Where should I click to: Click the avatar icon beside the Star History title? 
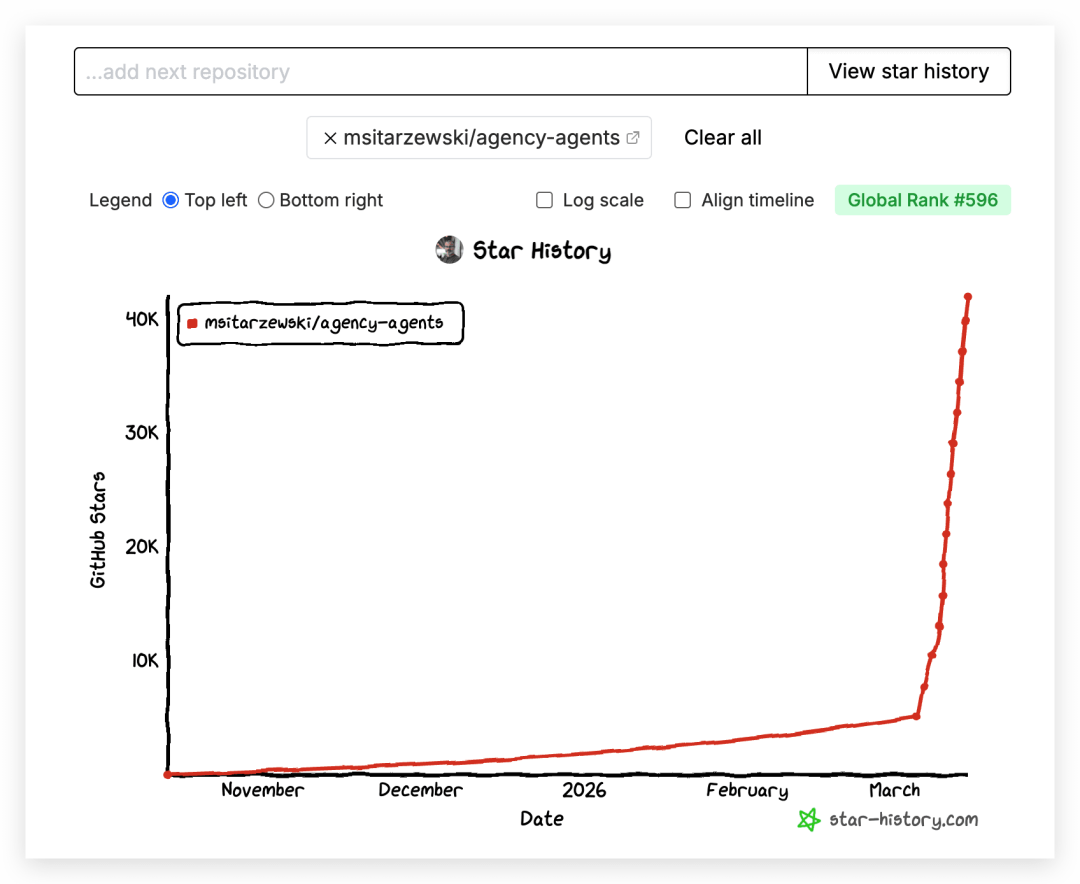449,250
